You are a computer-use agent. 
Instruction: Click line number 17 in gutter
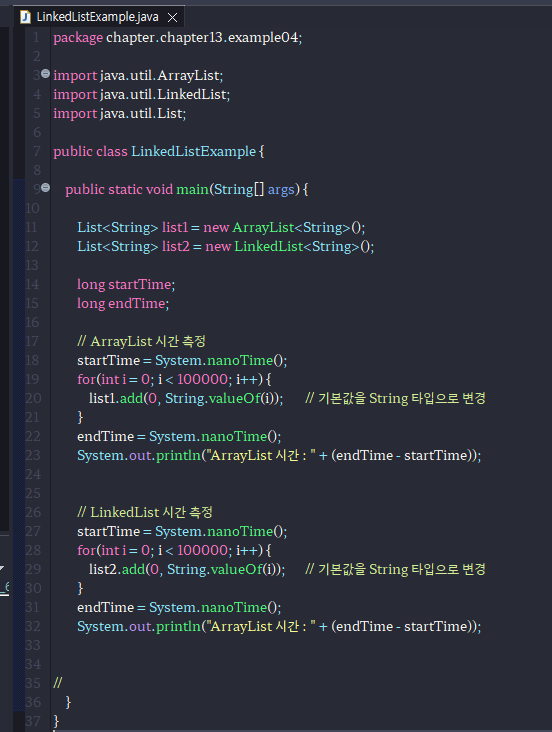(32, 341)
